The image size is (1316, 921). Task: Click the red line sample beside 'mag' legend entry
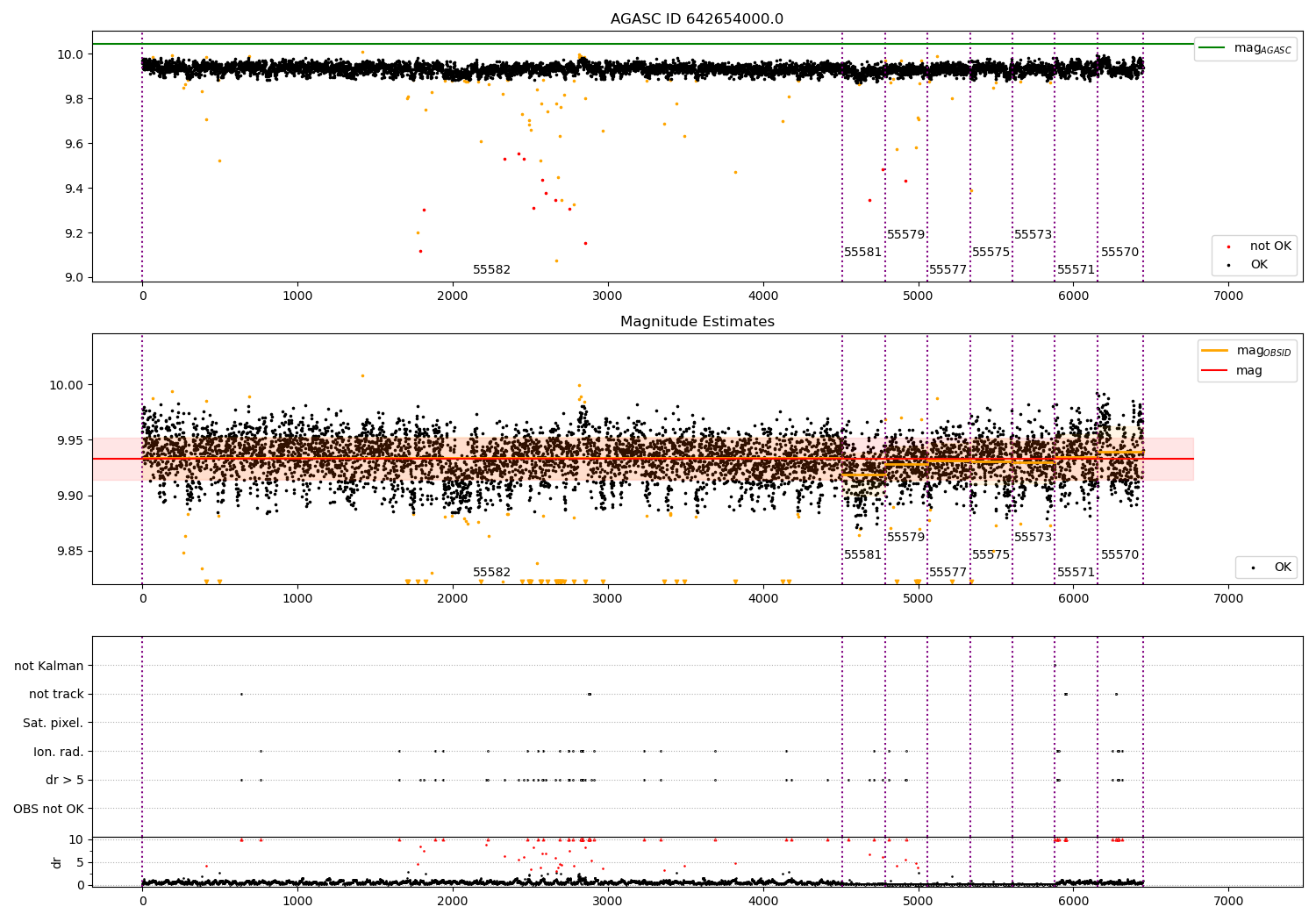tap(1214, 371)
